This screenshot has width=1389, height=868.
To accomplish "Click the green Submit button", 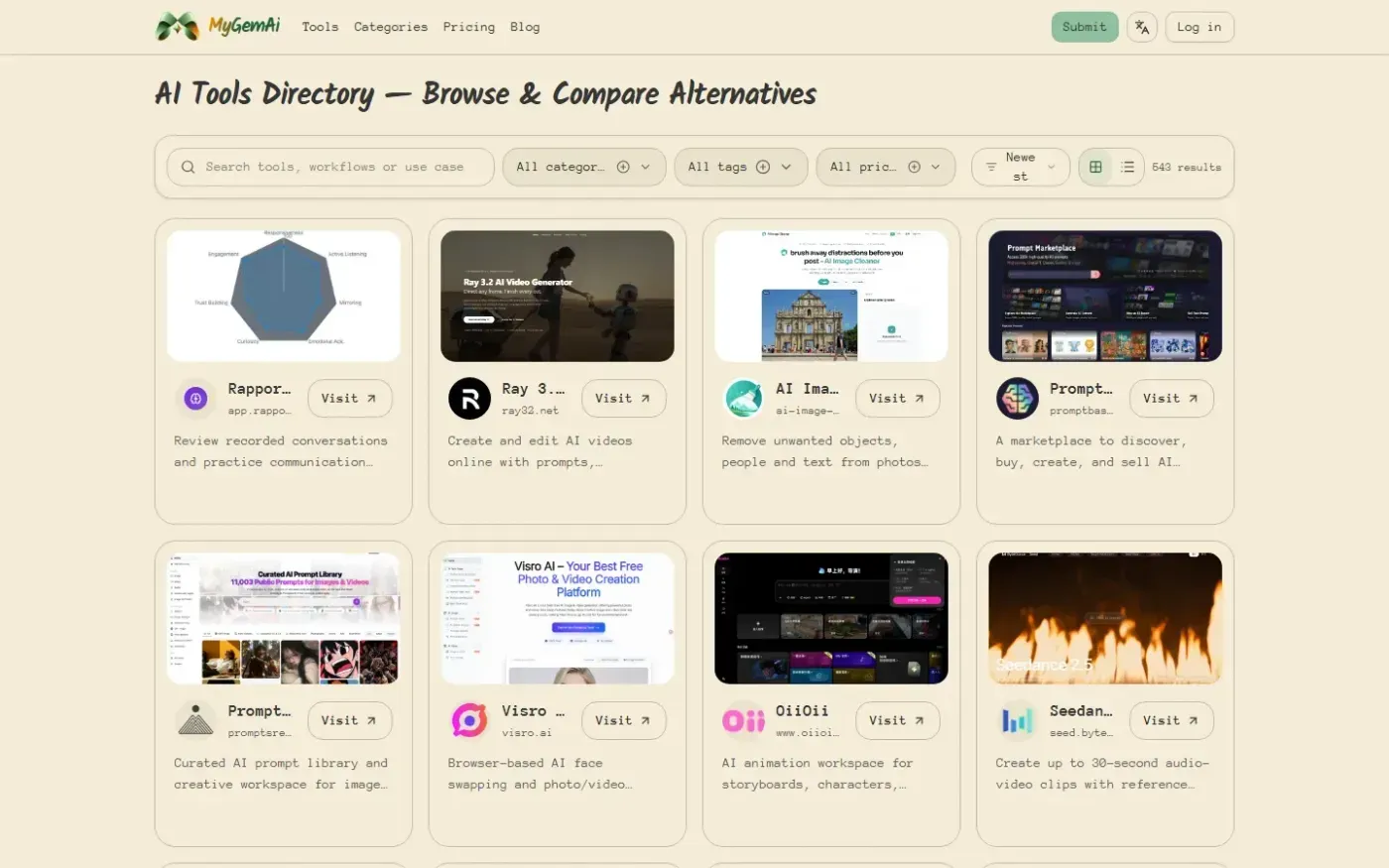I will pyautogui.click(x=1084, y=27).
